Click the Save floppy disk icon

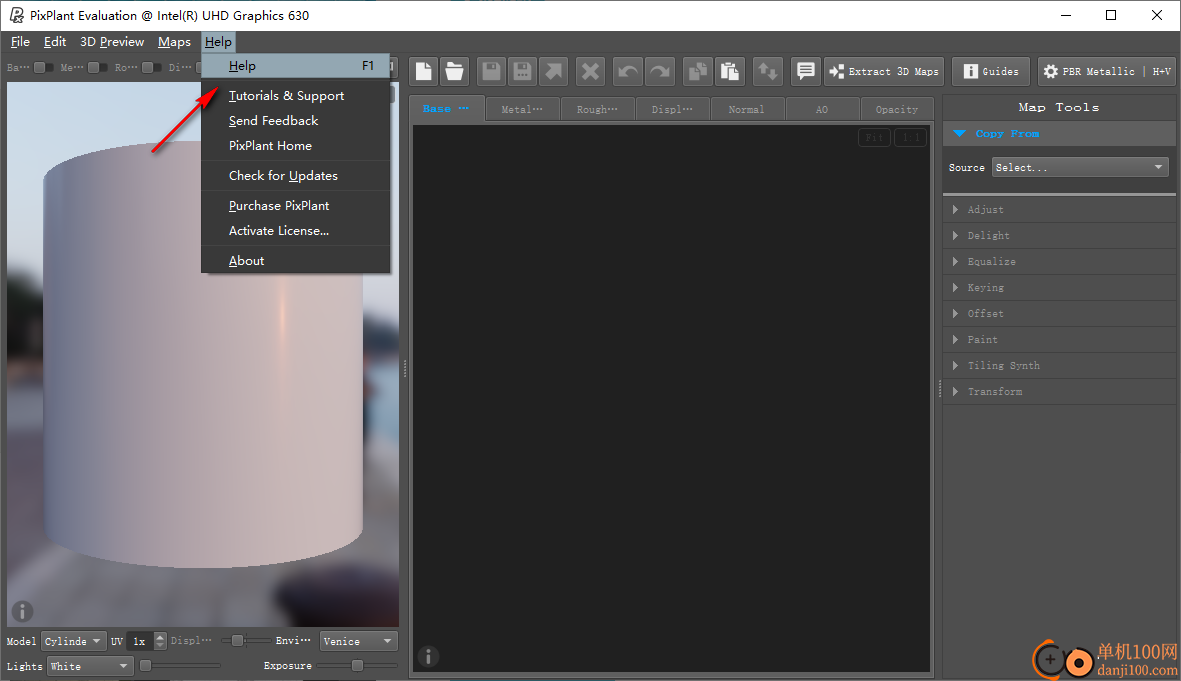coord(491,72)
